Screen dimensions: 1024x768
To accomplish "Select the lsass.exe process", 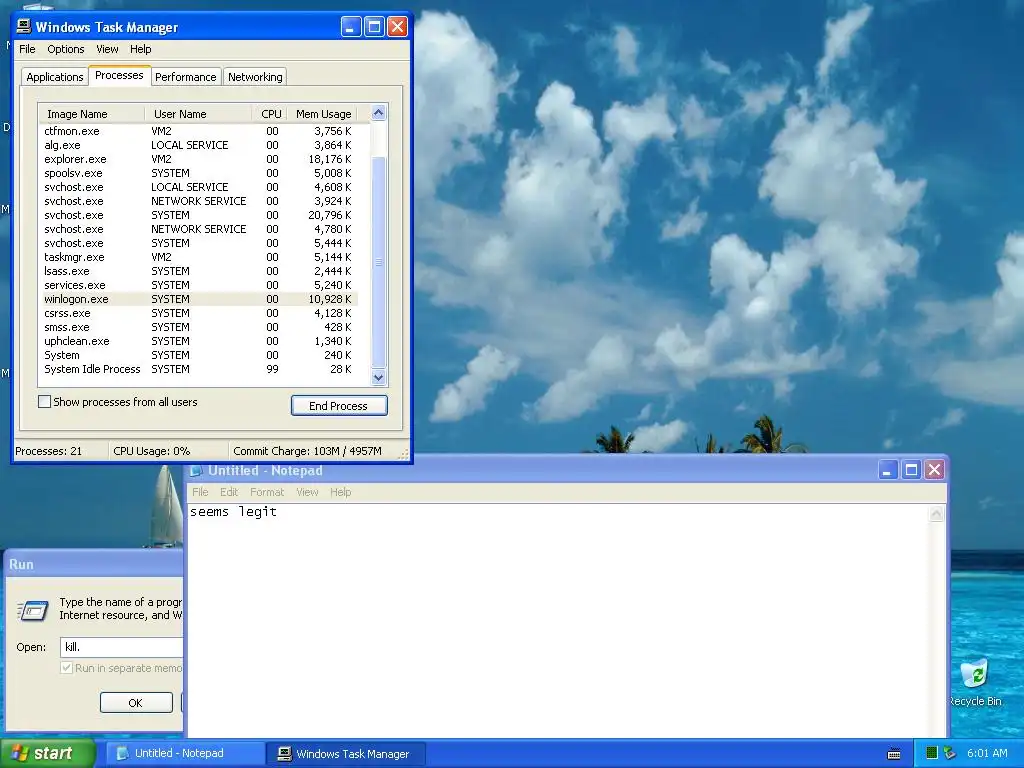I will 199,271.
